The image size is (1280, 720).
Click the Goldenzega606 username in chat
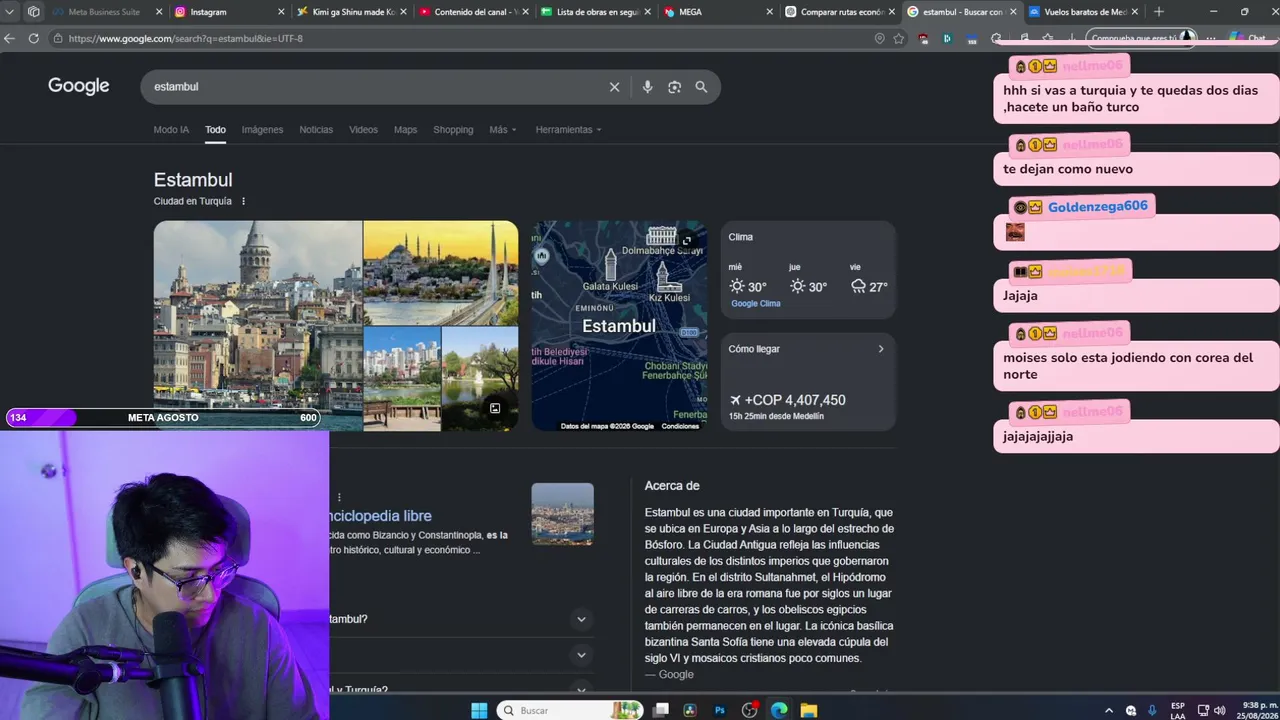(x=1098, y=206)
